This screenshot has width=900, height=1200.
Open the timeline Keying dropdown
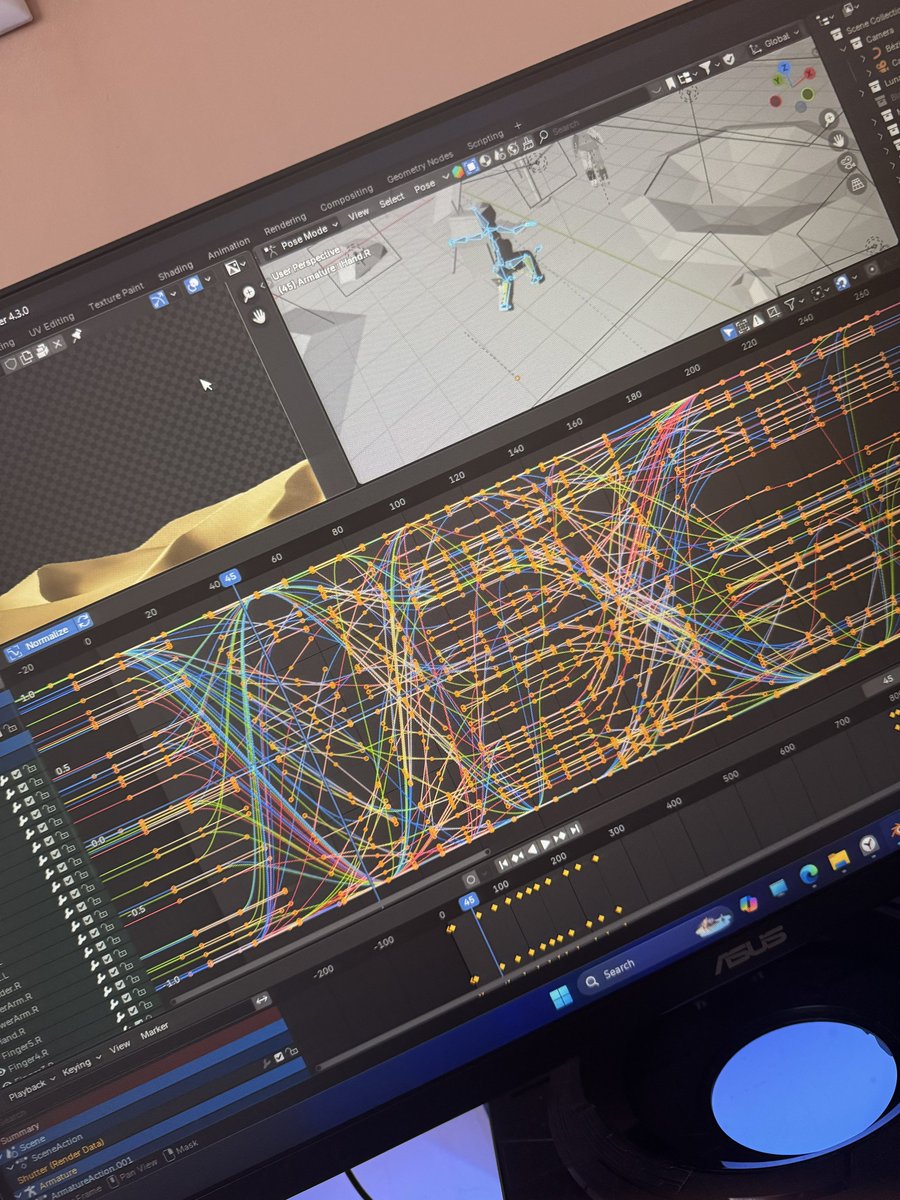point(80,1066)
